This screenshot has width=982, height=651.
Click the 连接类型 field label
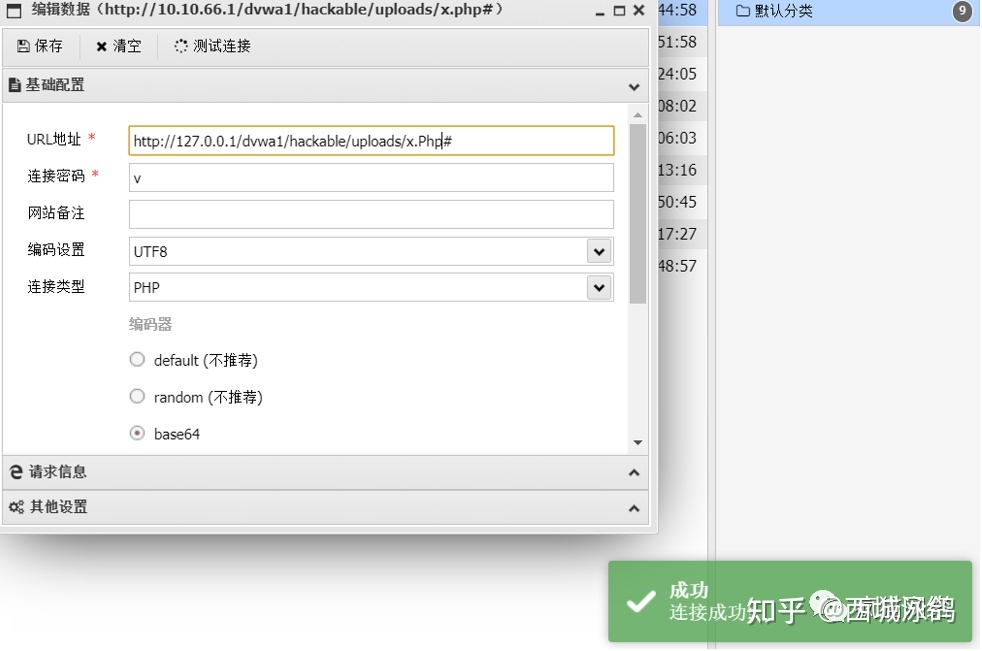56,287
